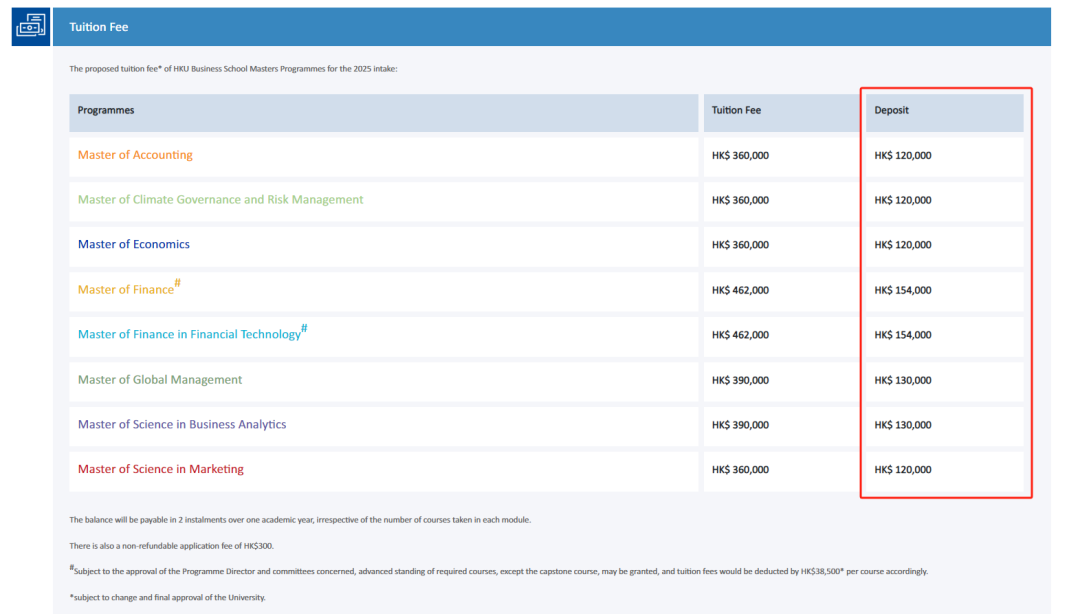Viewport: 1080px width, 614px height.
Task: Click the proposed tuition fee intro sentence
Action: point(233,69)
